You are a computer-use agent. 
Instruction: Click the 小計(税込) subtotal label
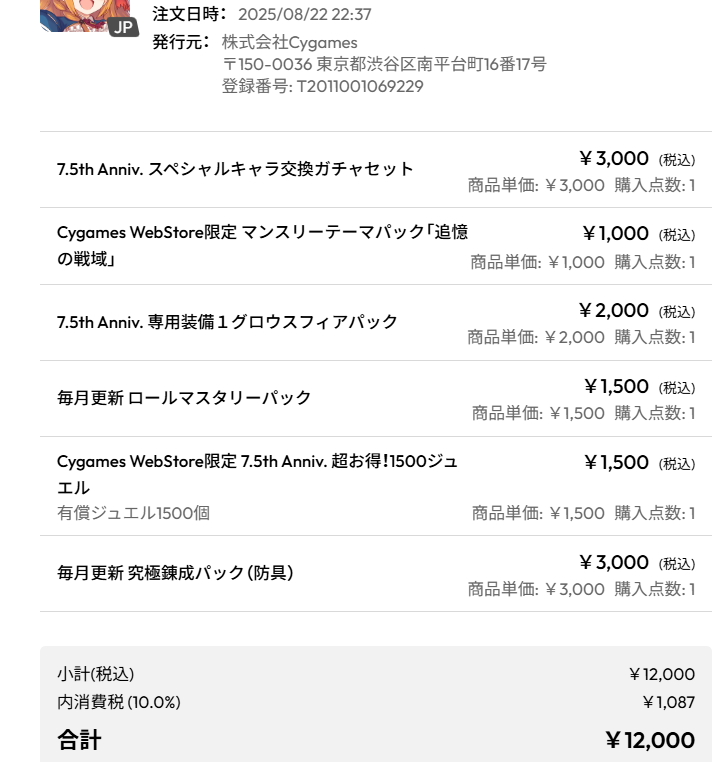click(96, 674)
